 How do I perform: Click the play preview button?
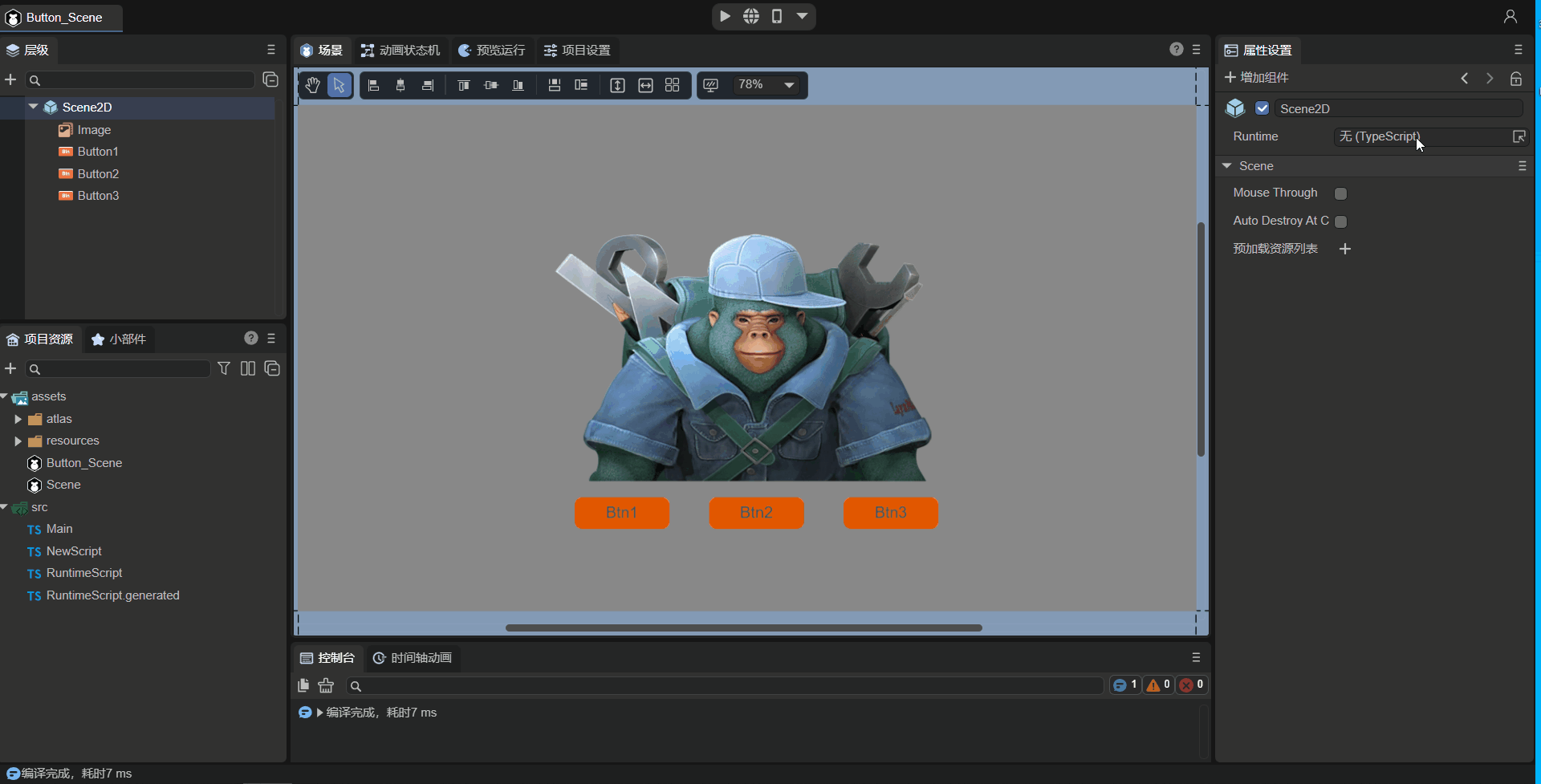pyautogui.click(x=725, y=16)
